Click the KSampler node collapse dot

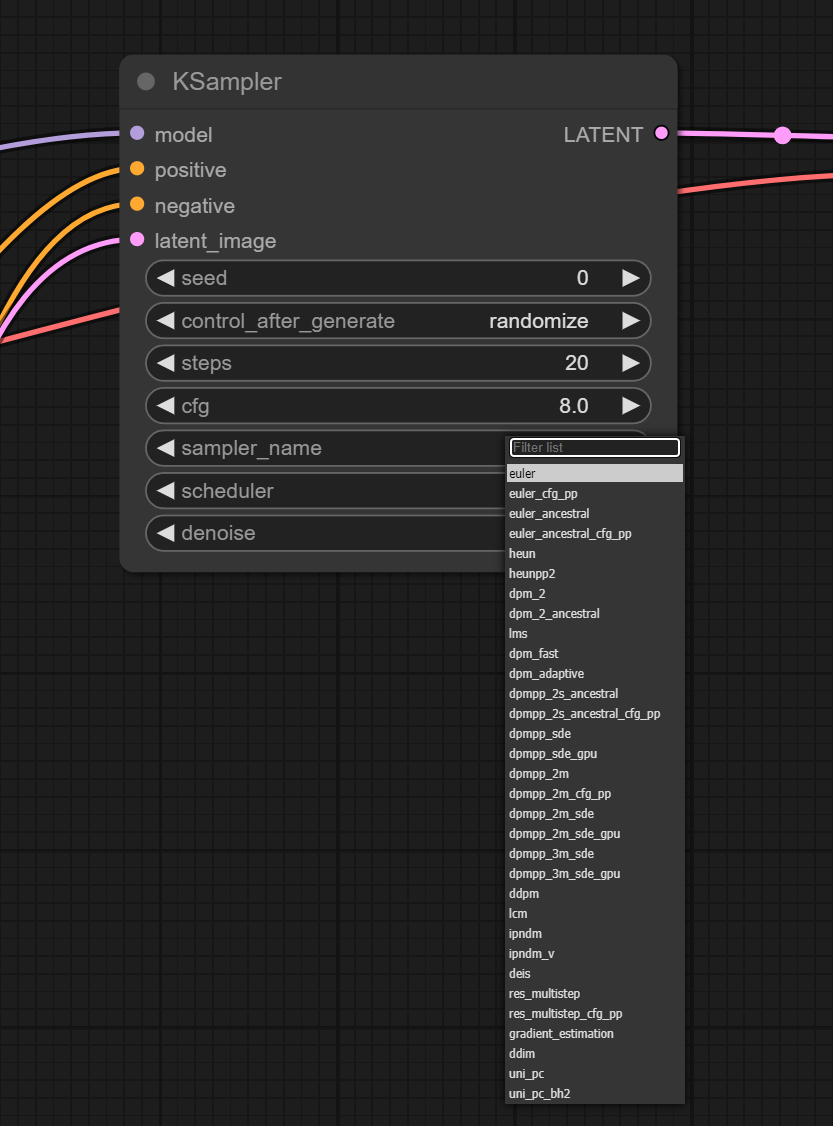146,82
